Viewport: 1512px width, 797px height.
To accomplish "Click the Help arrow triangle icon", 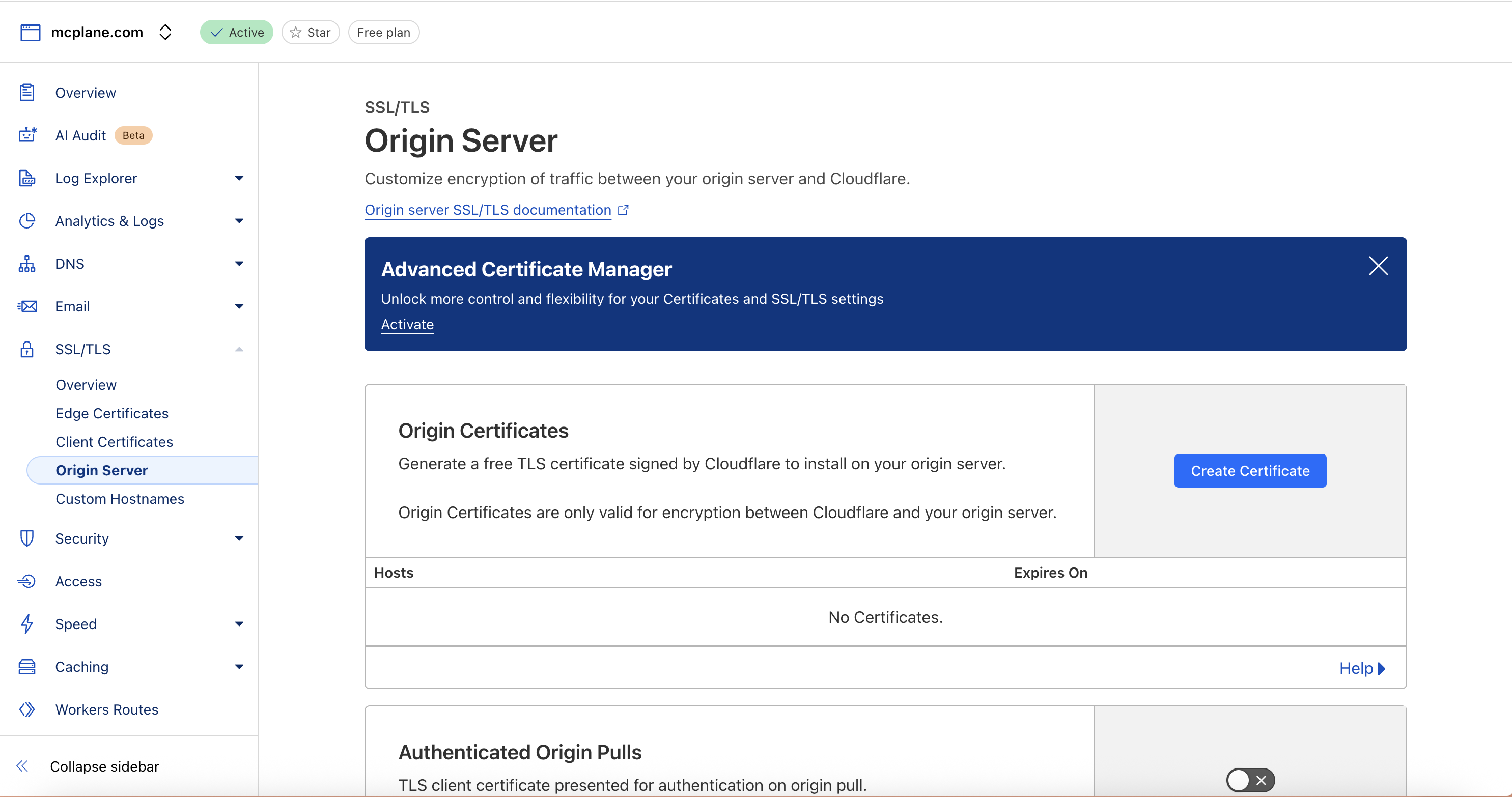I will pos(1382,668).
